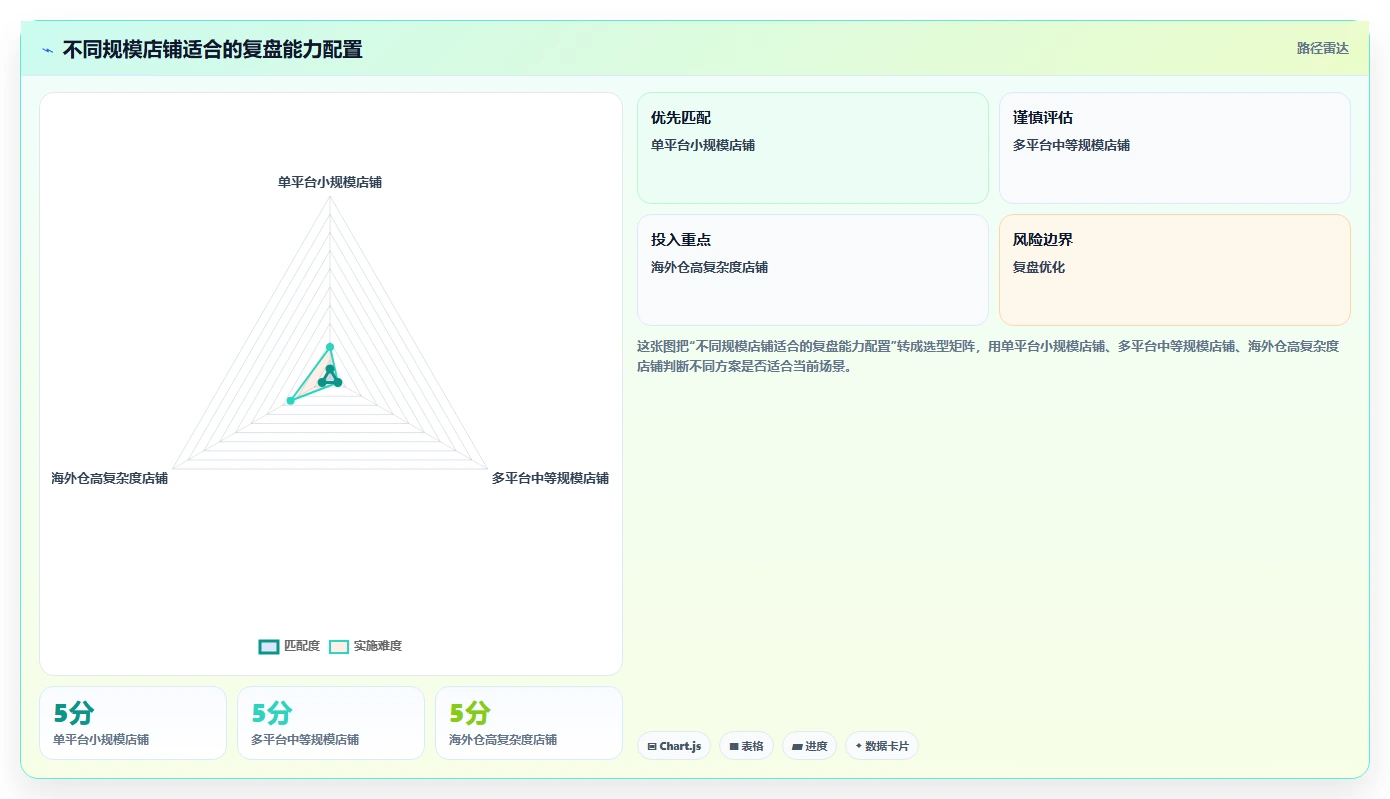This screenshot has width=1390, height=799.
Task: Toggle the 匹配度 legend entry
Action: 289,646
